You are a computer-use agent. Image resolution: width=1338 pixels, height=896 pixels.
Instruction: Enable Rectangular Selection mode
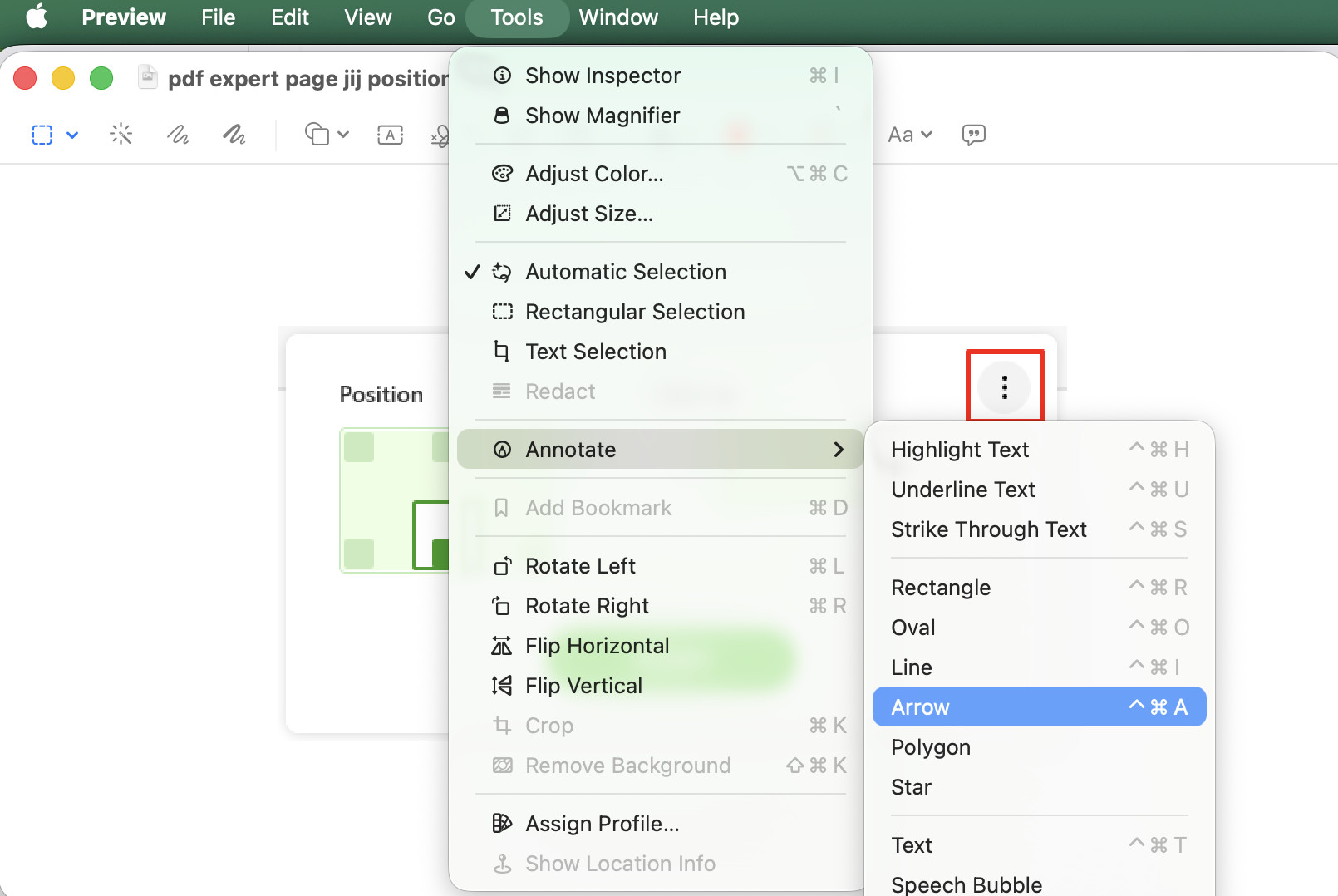[x=661, y=312]
